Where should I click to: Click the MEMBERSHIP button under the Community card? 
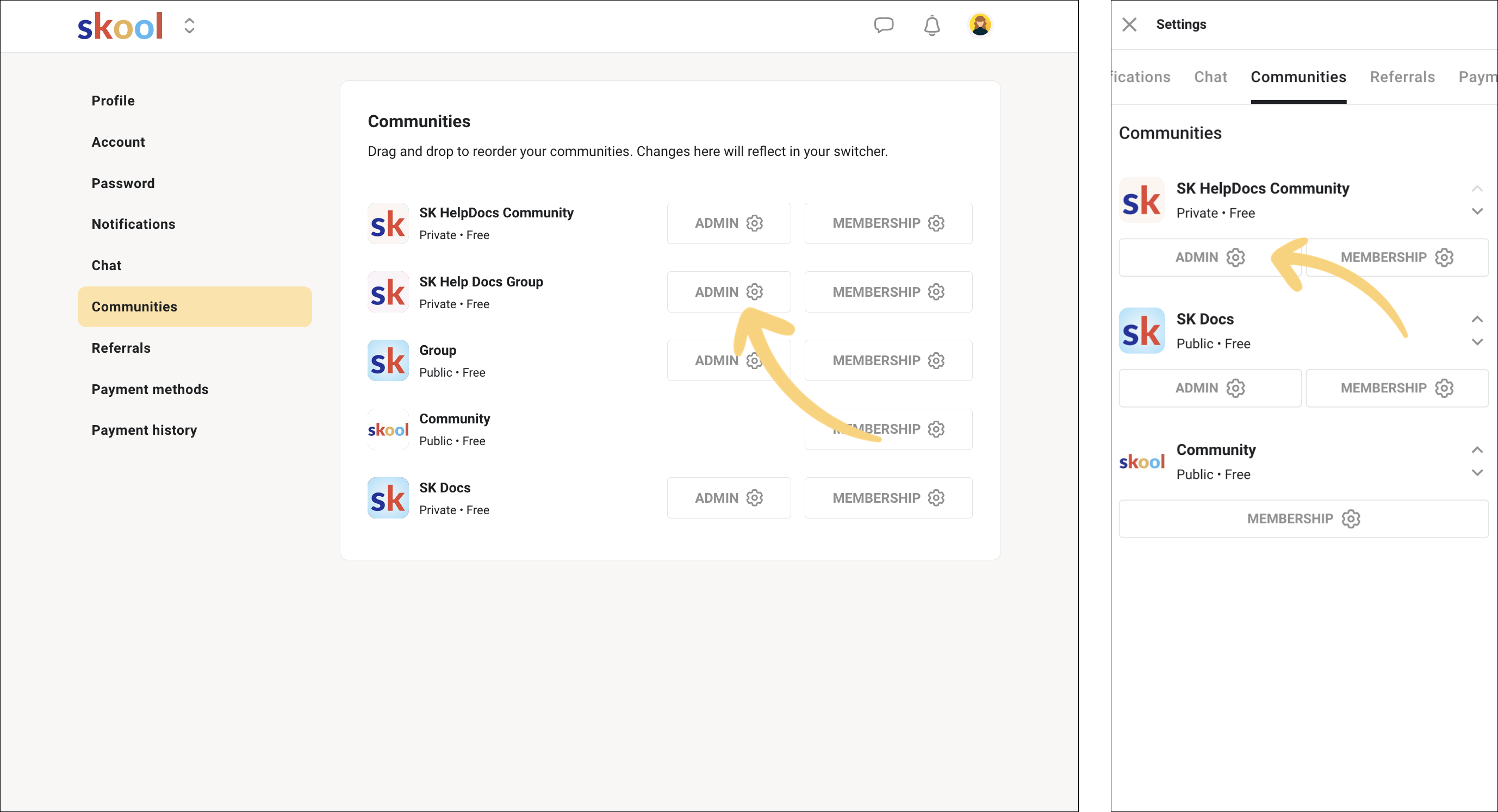[1303, 519]
